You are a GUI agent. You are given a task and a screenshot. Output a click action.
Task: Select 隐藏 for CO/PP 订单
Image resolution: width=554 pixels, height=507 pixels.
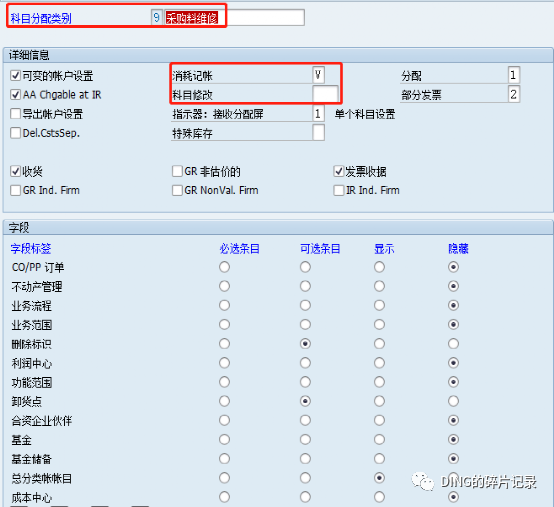[x=453, y=267]
